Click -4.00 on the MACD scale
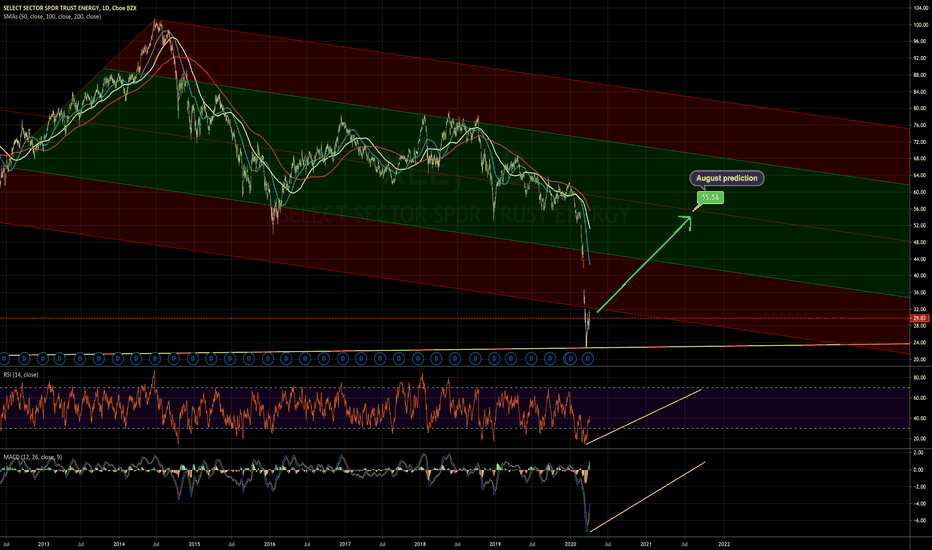This screenshot has height=550, width=932. point(919,504)
